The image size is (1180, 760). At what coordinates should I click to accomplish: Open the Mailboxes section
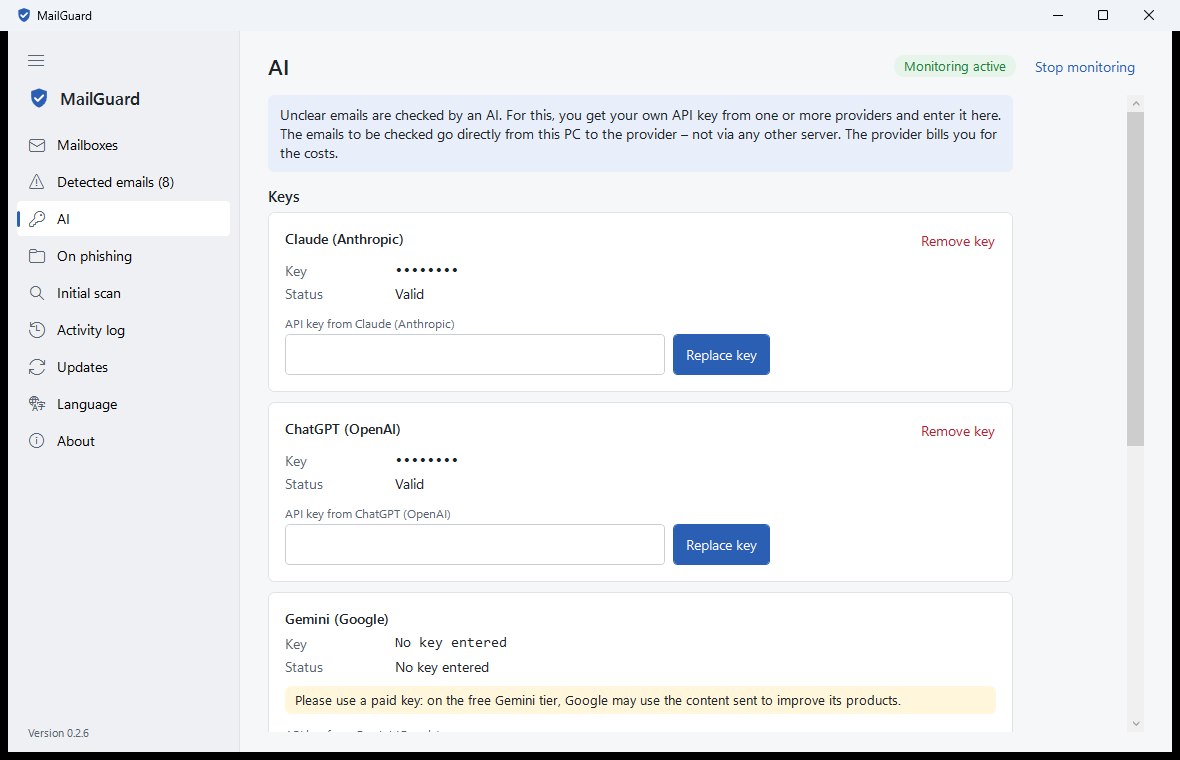click(x=123, y=145)
